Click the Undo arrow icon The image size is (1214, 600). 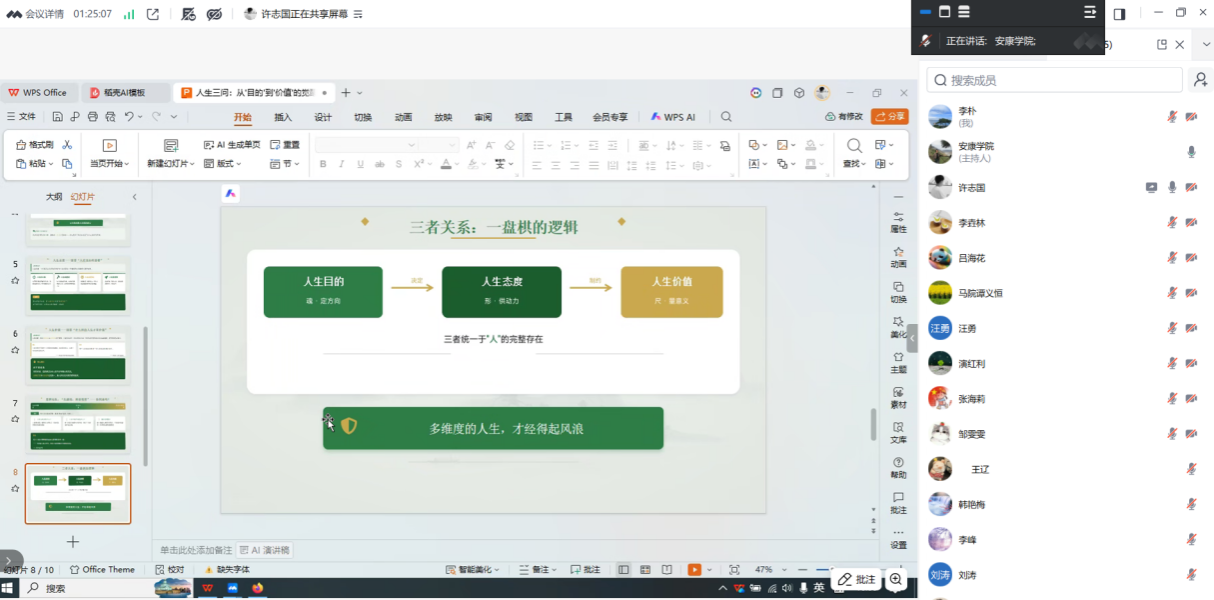(x=129, y=117)
